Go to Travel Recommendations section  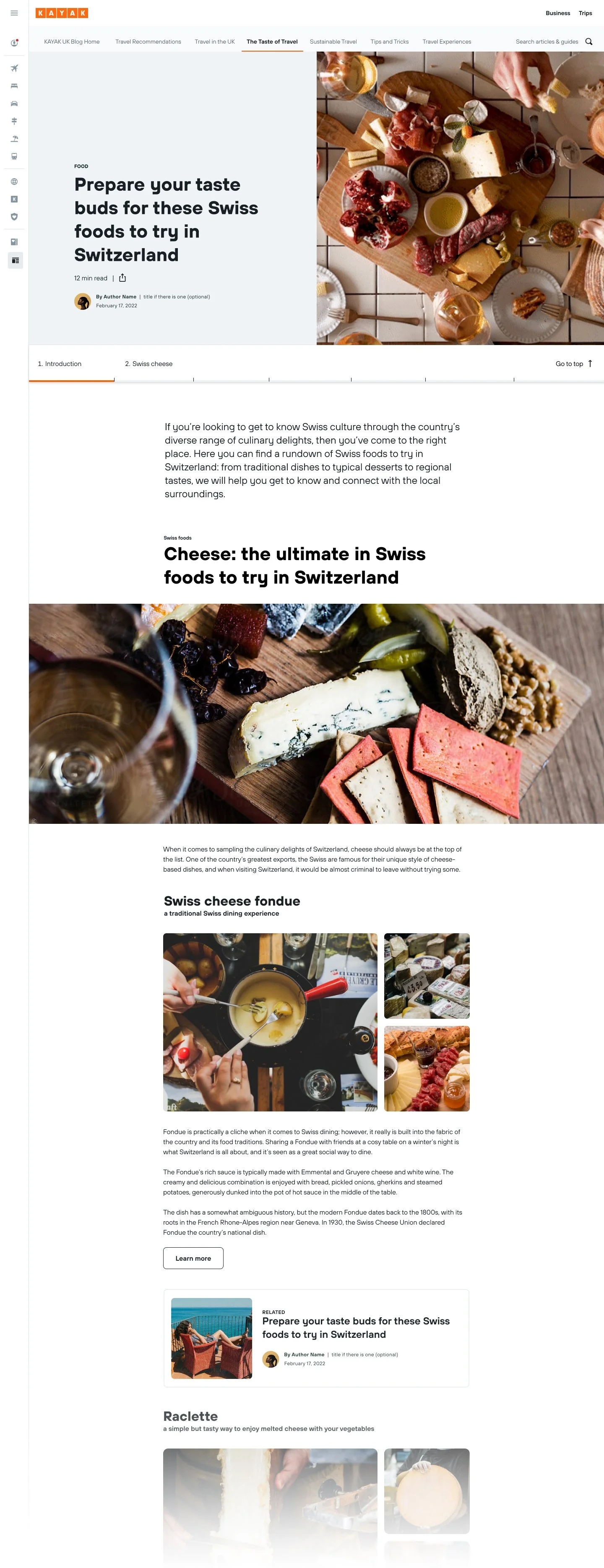(148, 42)
